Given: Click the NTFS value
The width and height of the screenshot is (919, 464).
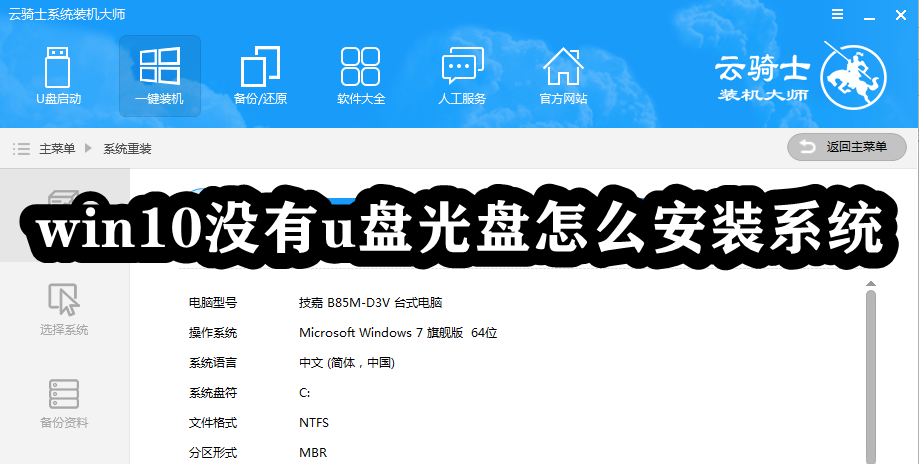Looking at the screenshot, I should [314, 422].
